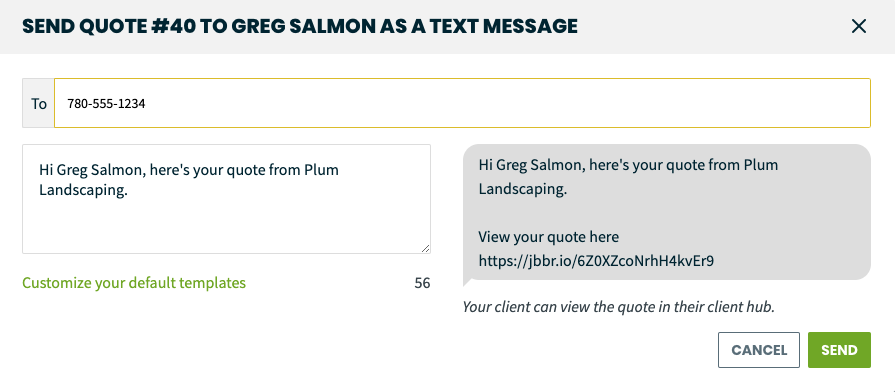Click the client hub helper note
895x392 pixels.
click(x=618, y=307)
